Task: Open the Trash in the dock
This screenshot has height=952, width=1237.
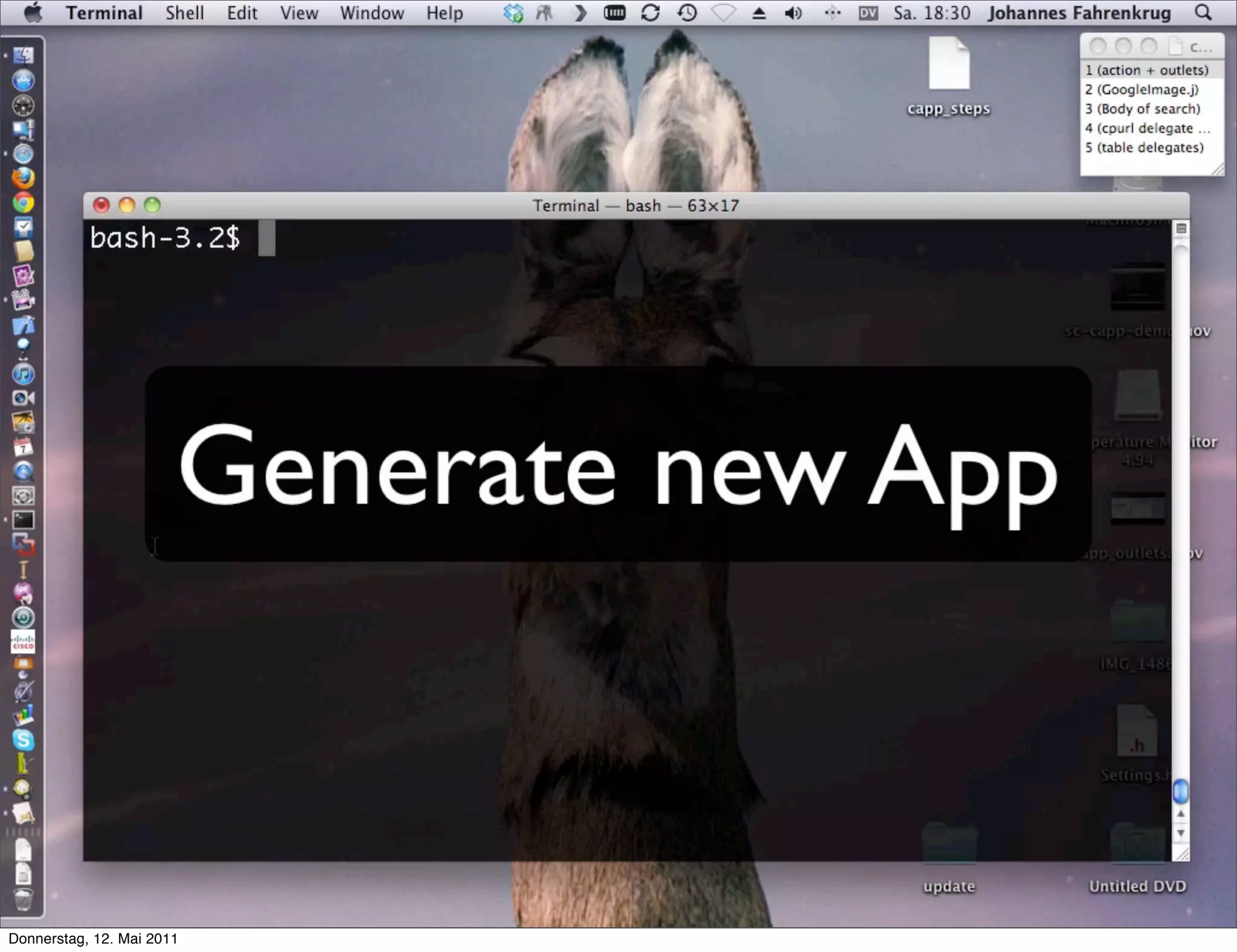Action: pyautogui.click(x=23, y=899)
